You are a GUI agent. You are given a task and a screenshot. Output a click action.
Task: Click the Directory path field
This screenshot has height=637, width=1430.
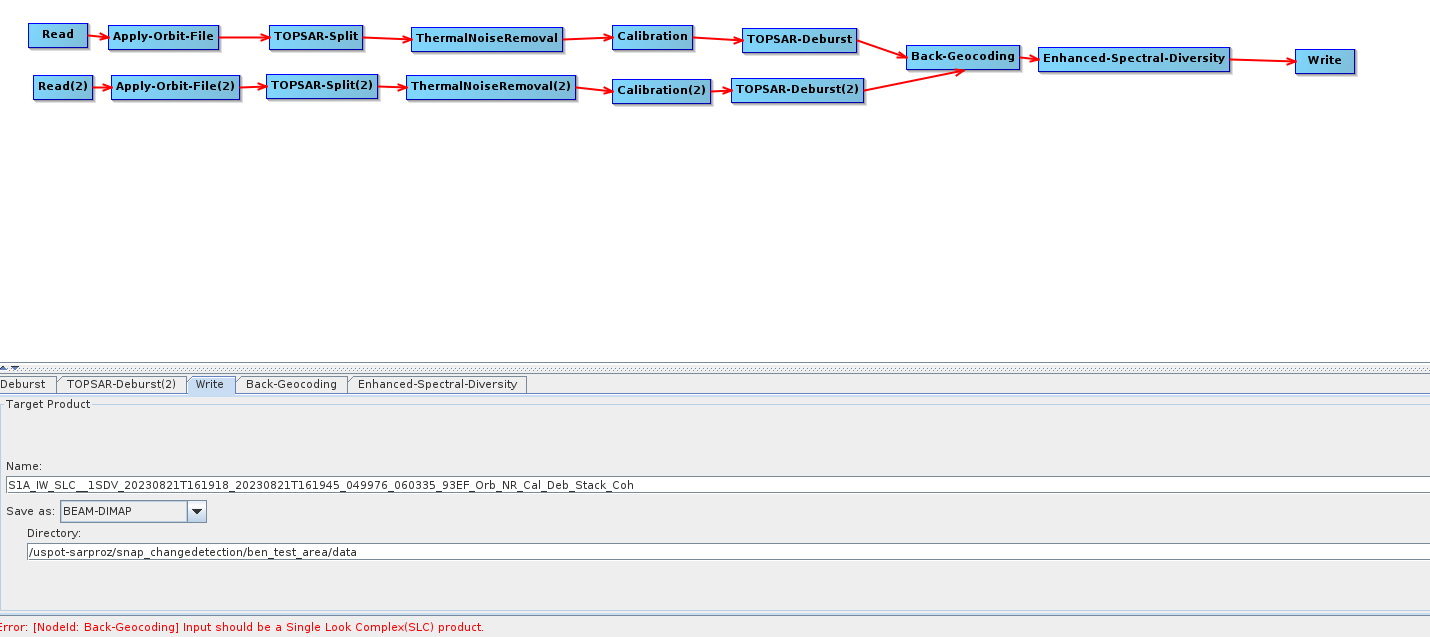[700, 552]
